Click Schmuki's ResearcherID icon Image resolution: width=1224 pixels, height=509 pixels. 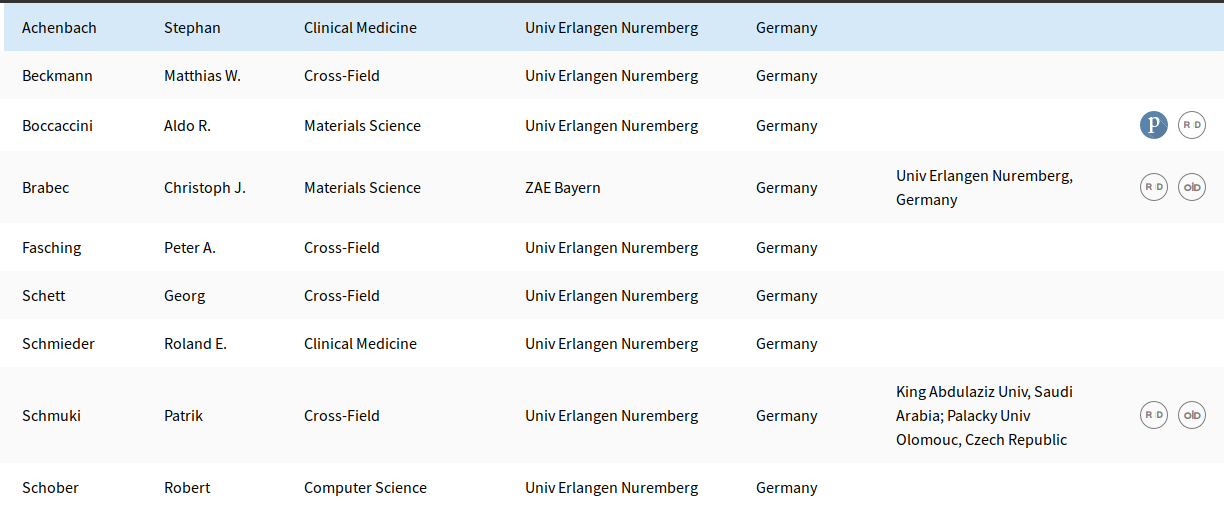1154,415
